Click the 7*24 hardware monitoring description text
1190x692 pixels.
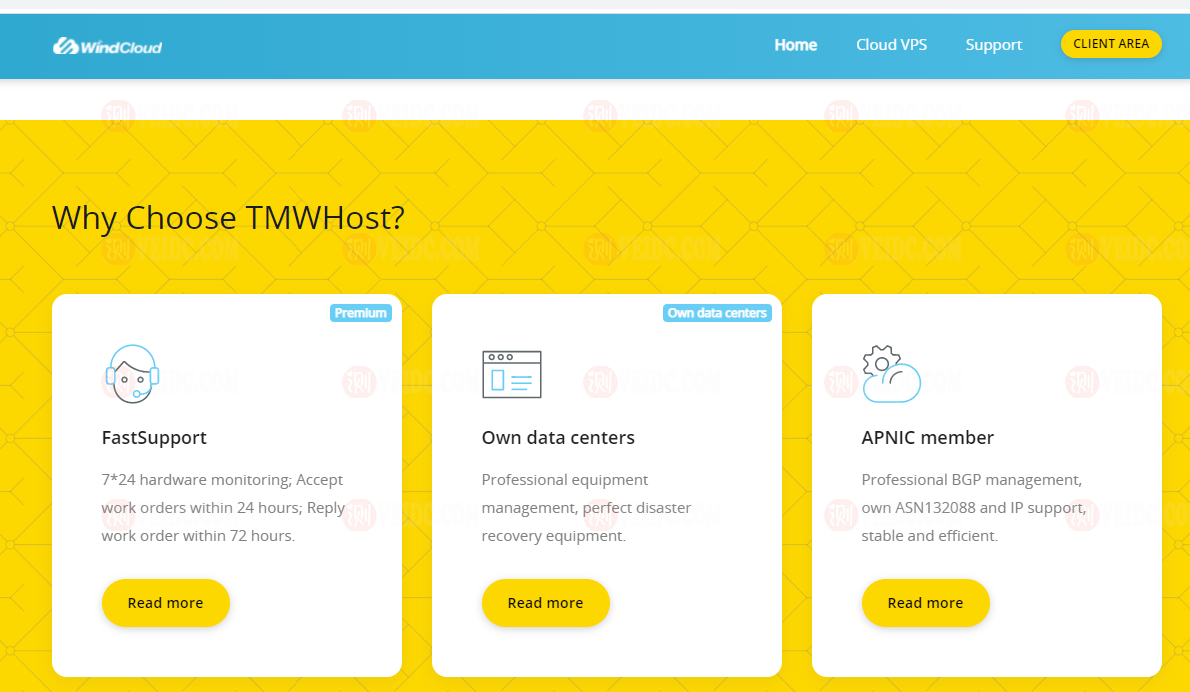coord(223,508)
